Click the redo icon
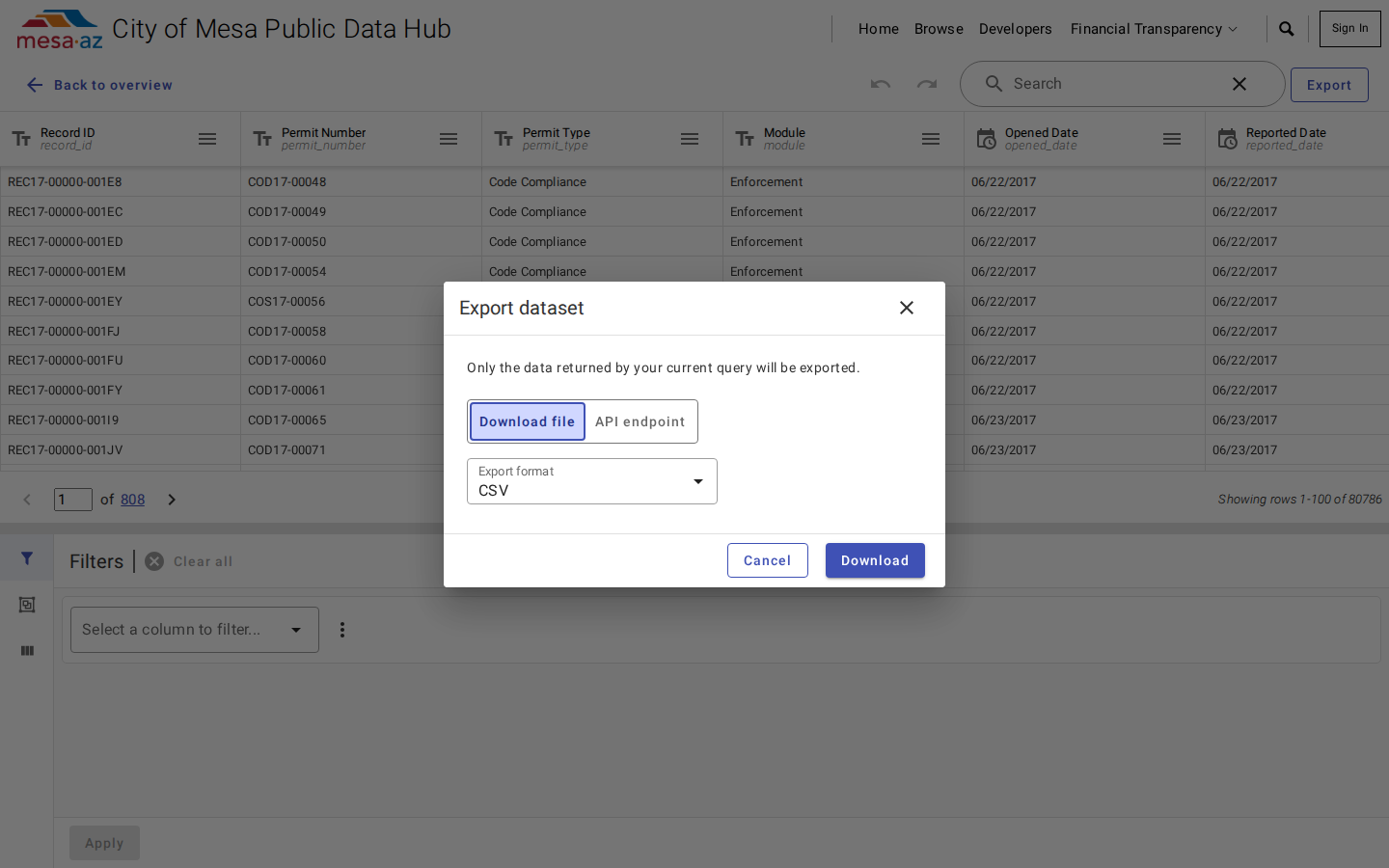The width and height of the screenshot is (1389, 868). coord(927,84)
